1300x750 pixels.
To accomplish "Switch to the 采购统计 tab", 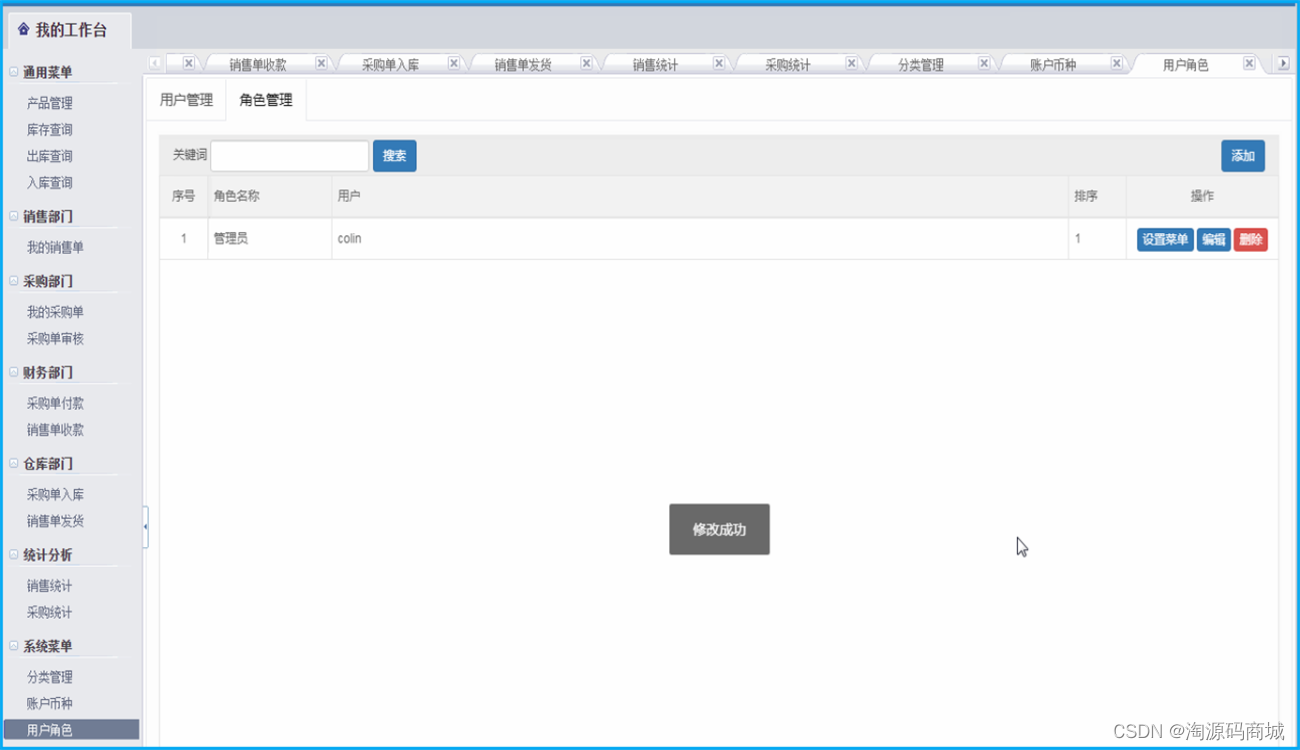I will pos(788,65).
